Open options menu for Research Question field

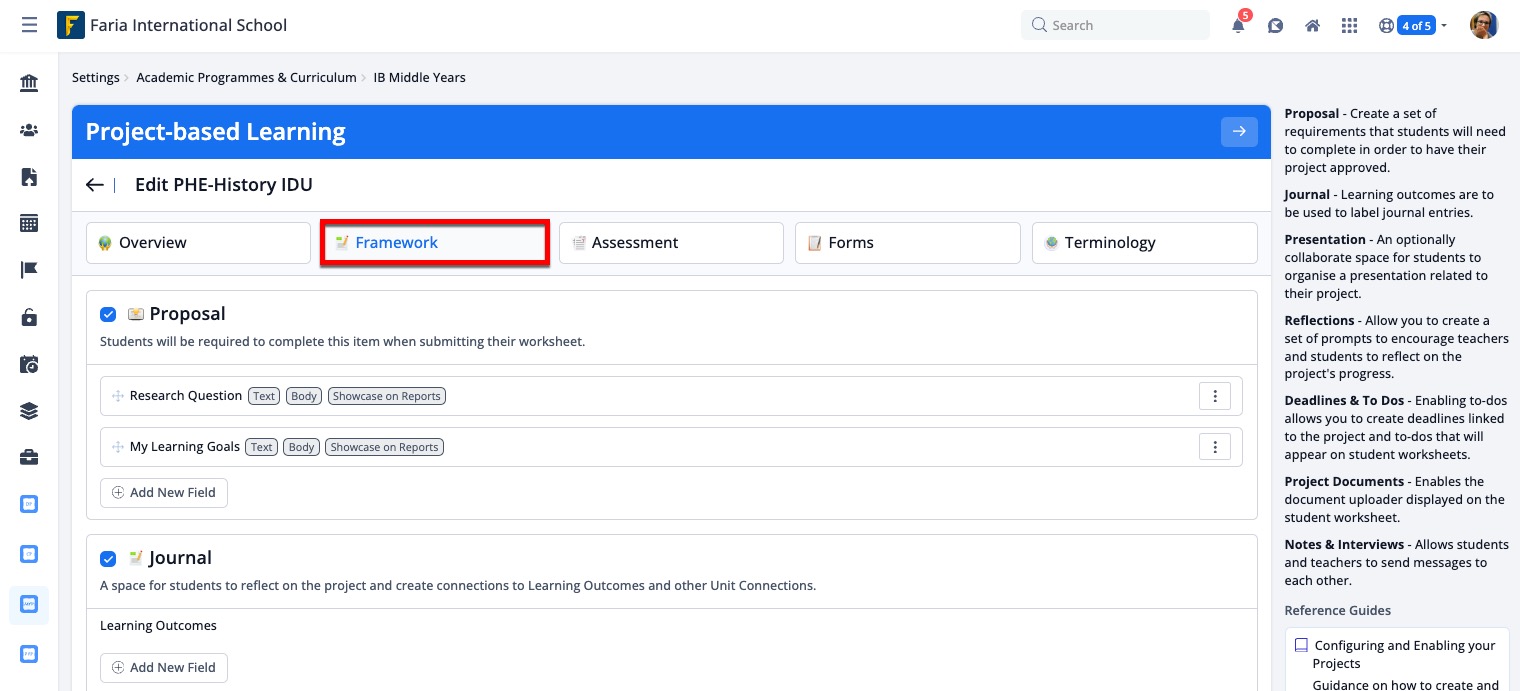tap(1214, 396)
